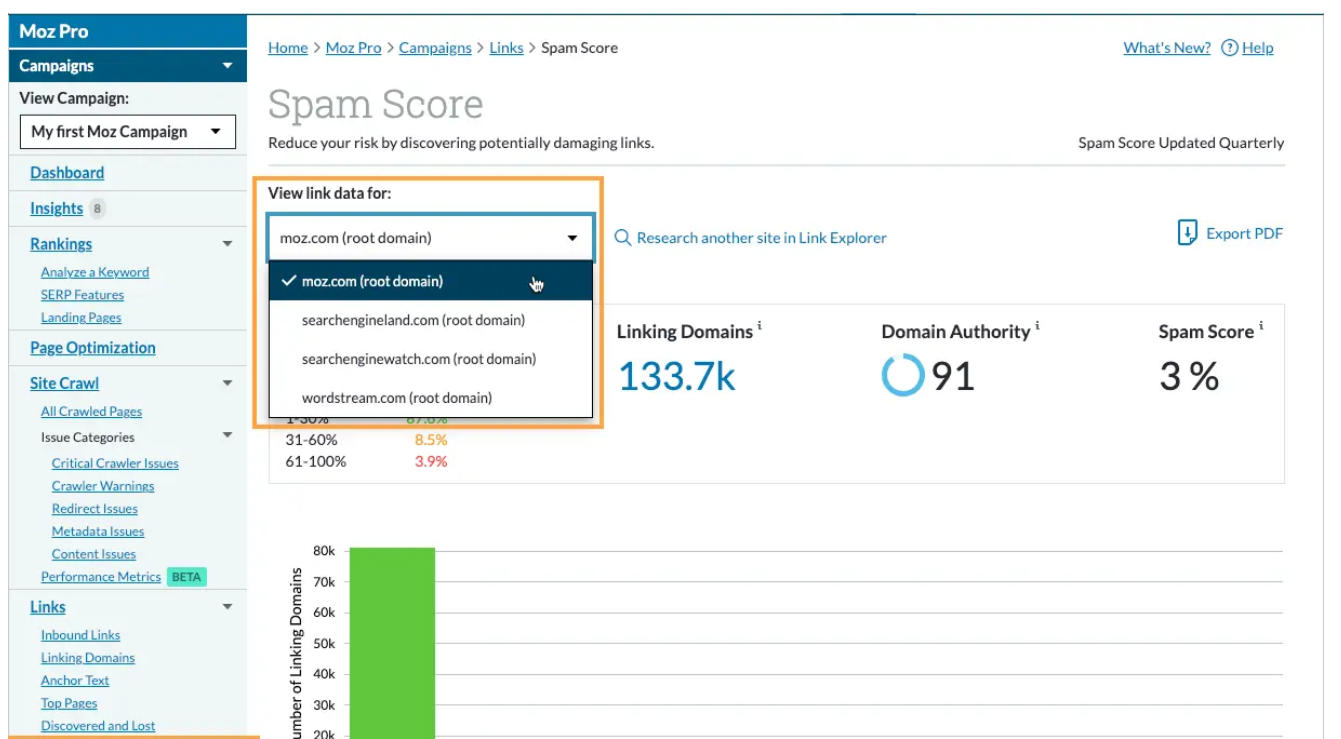The height and width of the screenshot is (739, 1341).
Task: Click the Export PDF link text
Action: [x=1244, y=234]
